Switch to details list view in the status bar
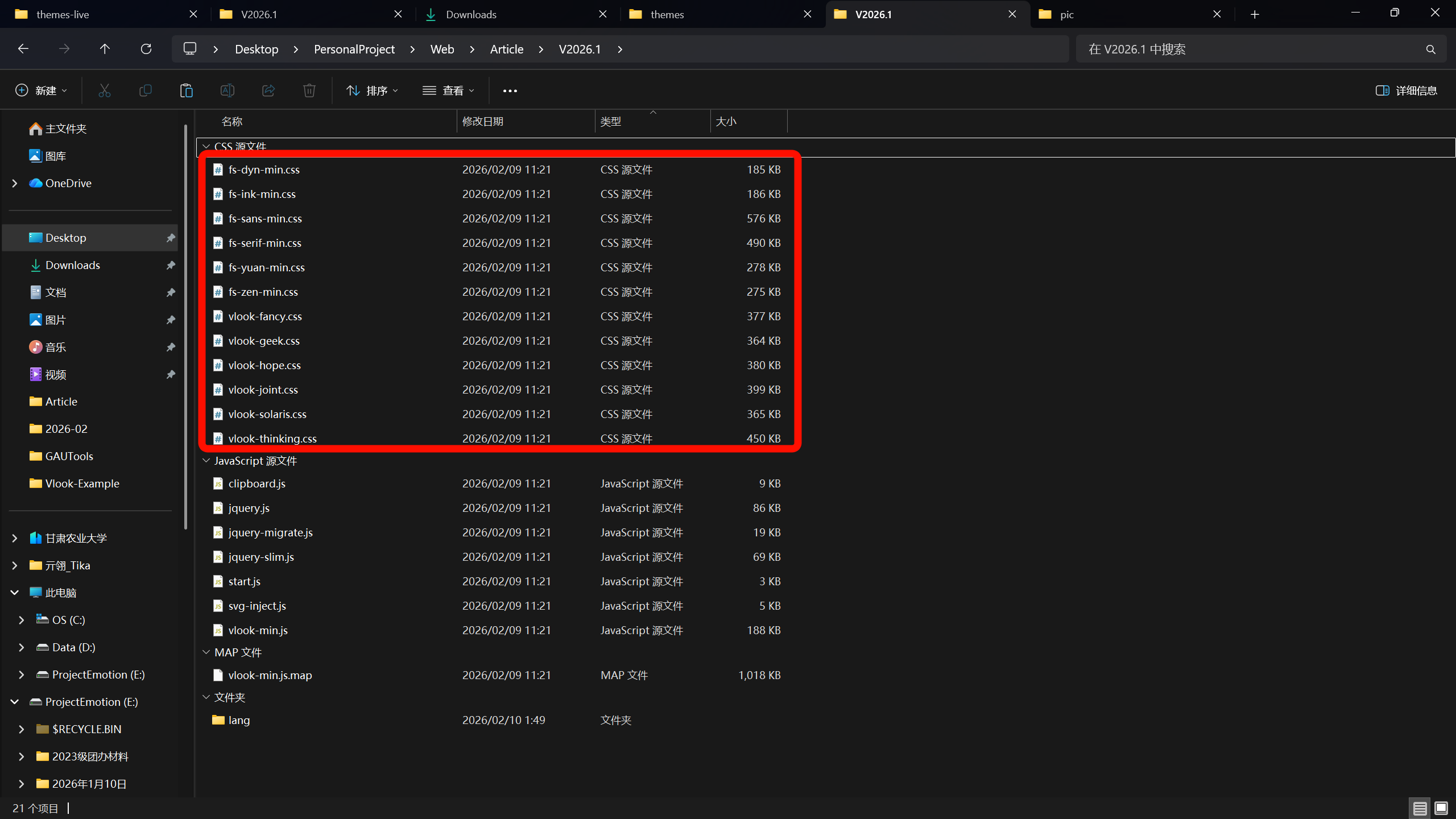The height and width of the screenshot is (819, 1456). (x=1420, y=808)
